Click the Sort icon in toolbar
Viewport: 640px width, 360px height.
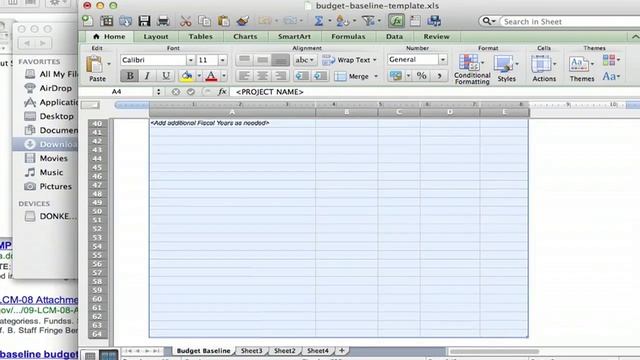pyautogui.click(x=342, y=21)
